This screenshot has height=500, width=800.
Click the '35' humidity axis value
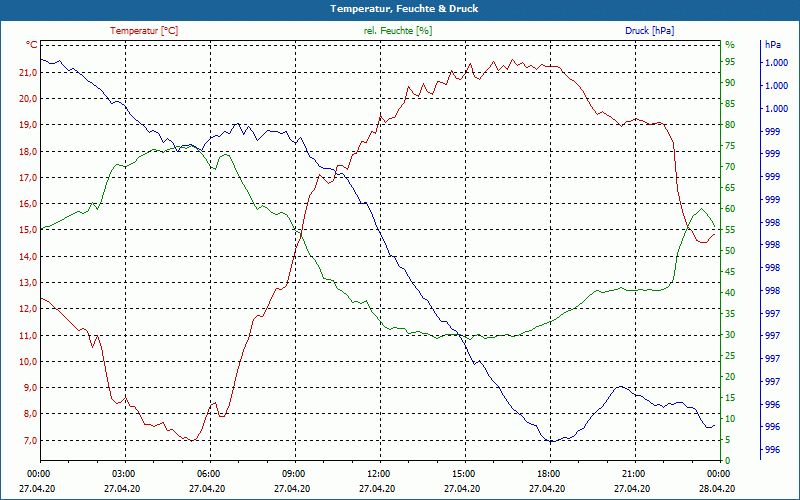point(730,314)
